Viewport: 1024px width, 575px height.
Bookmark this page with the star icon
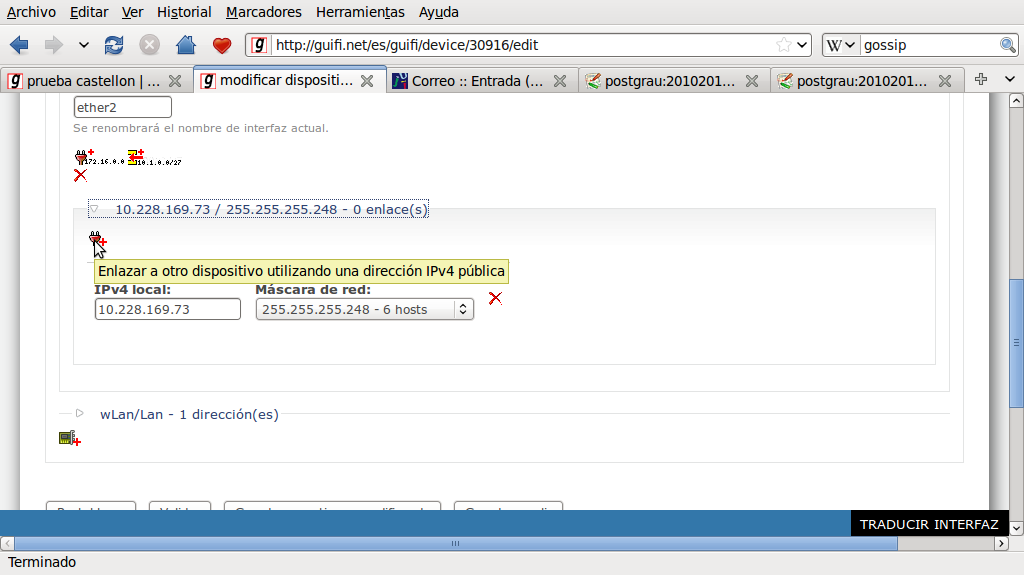[784, 45]
